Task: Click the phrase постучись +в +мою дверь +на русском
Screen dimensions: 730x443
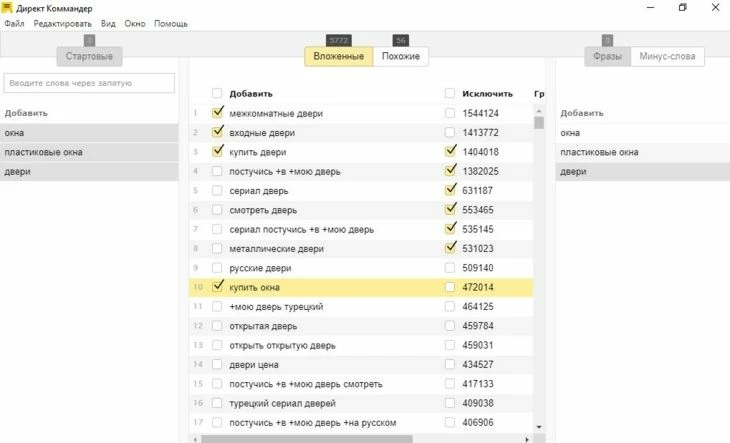Action: tap(313, 423)
